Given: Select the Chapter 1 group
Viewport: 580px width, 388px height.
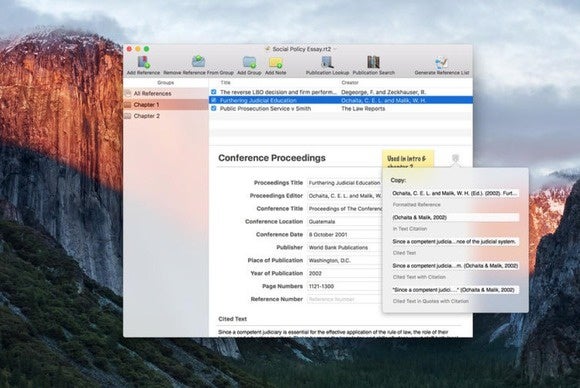Looking at the screenshot, I should [x=166, y=105].
